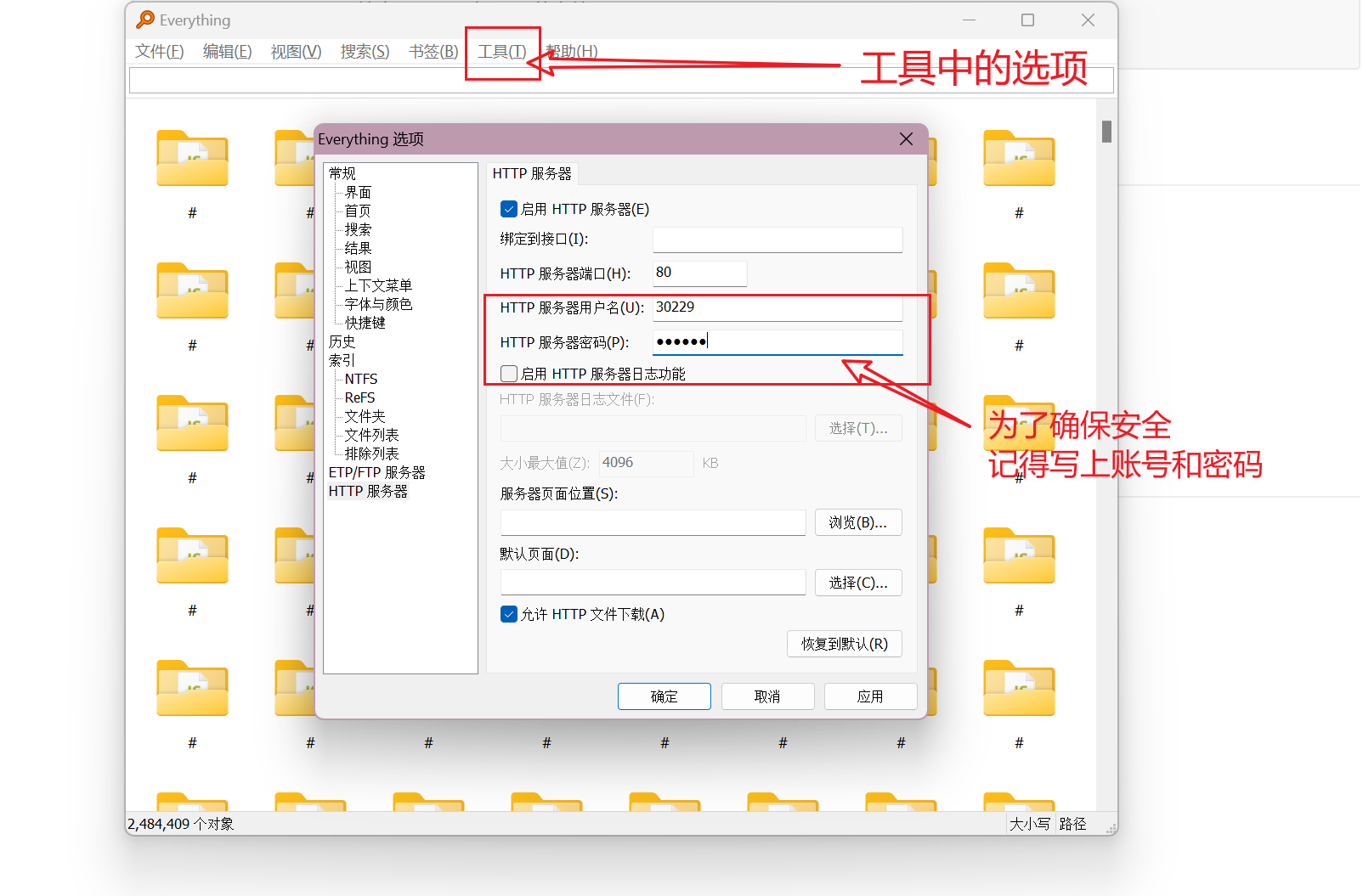Click the 取消 button
1363x896 pixels.
pyautogui.click(x=767, y=696)
